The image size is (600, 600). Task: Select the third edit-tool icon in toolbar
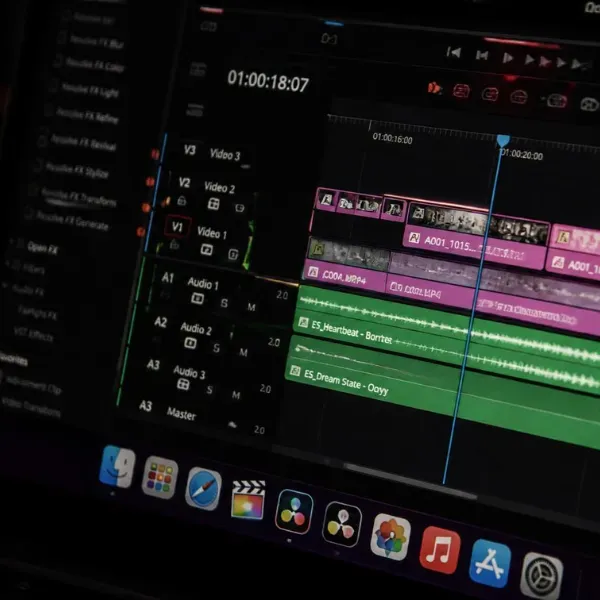490,94
